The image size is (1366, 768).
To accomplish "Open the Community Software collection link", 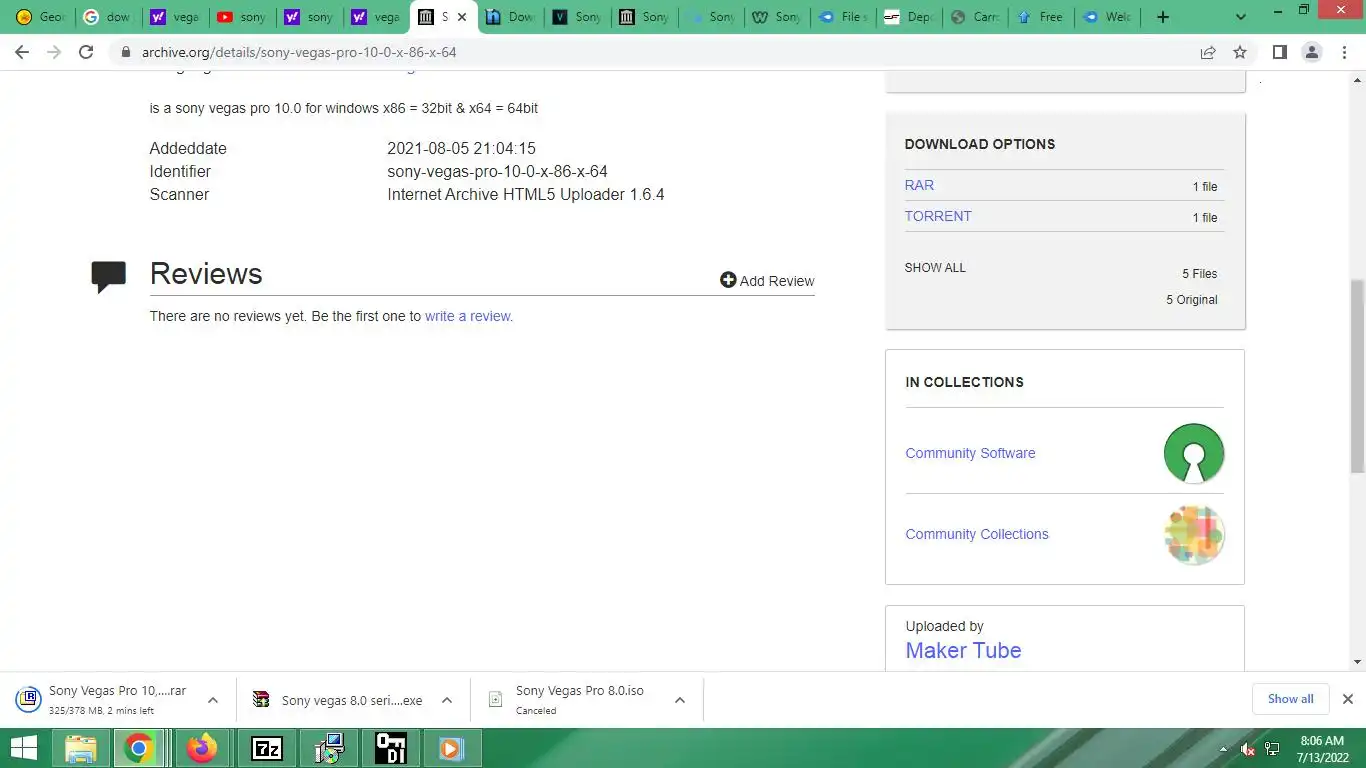I will (x=970, y=453).
